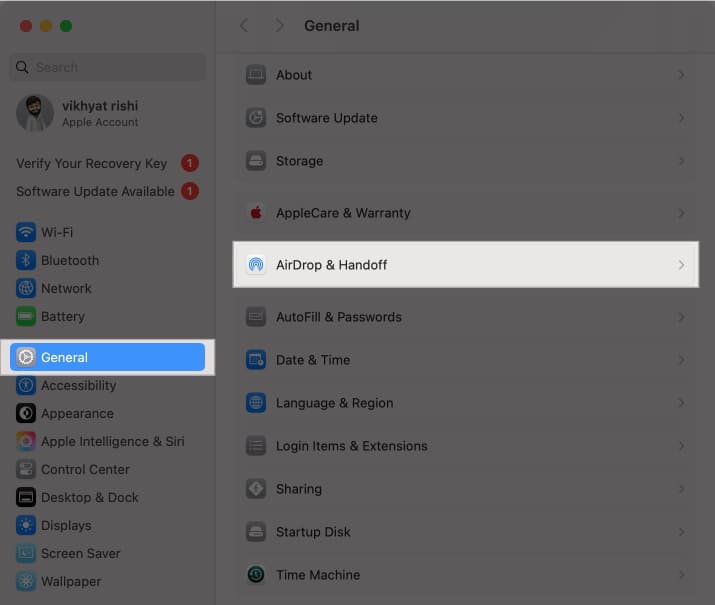715x605 pixels.
Task: Click the "Desktop & Dock" sidebar label
Action: click(x=90, y=497)
